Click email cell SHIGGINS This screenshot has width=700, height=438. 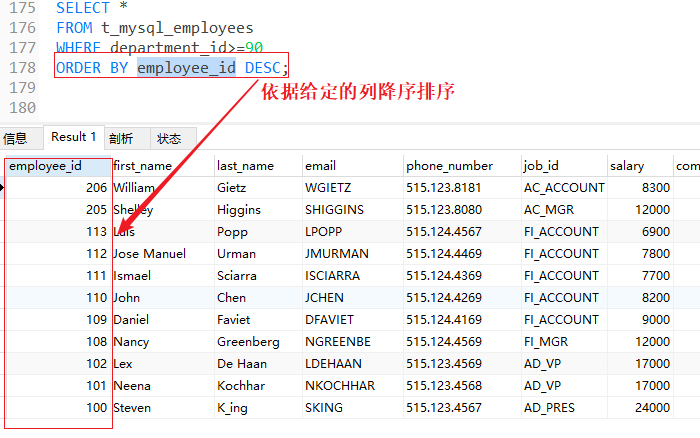click(353, 209)
